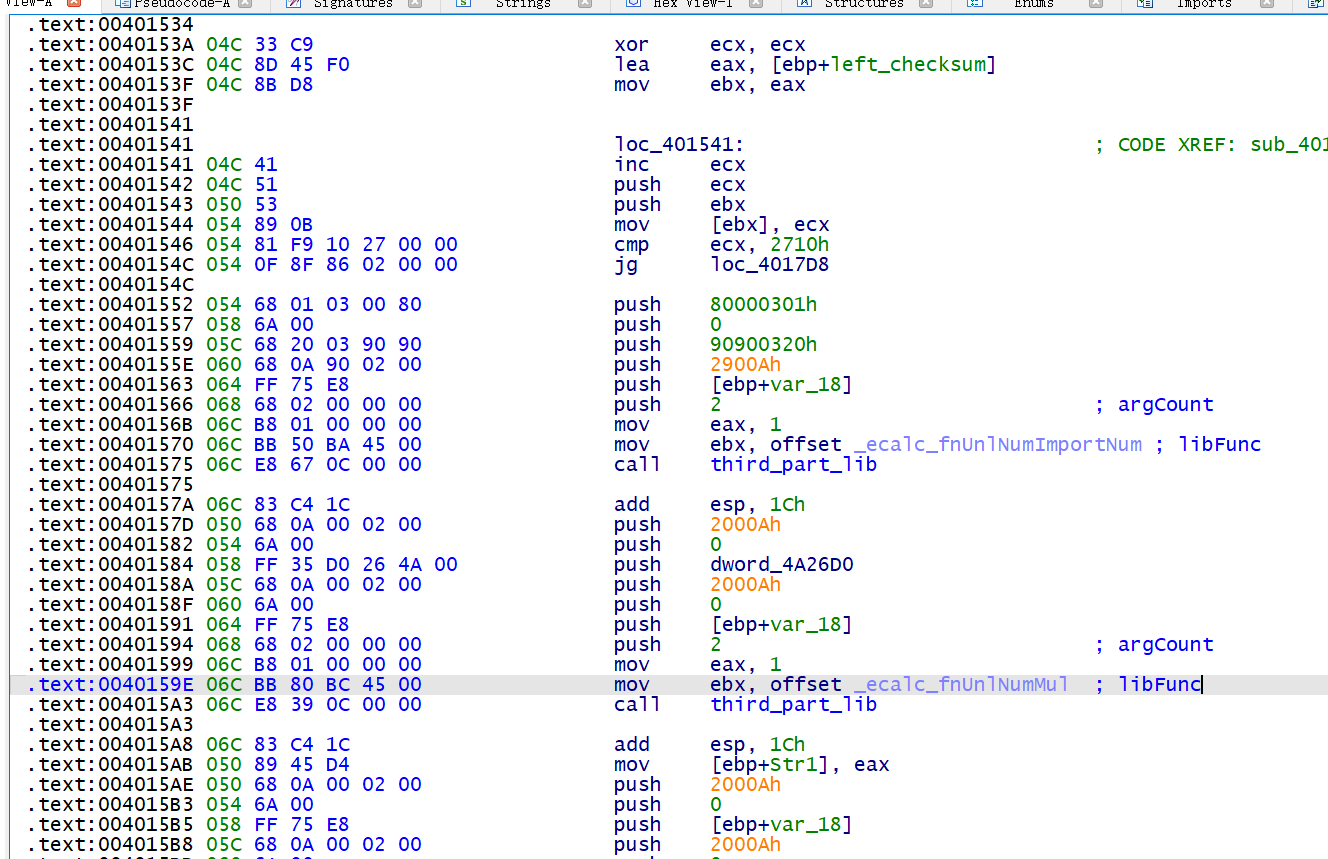Click the _ecalc_fnUnlNumMul offset name

[x=961, y=685]
